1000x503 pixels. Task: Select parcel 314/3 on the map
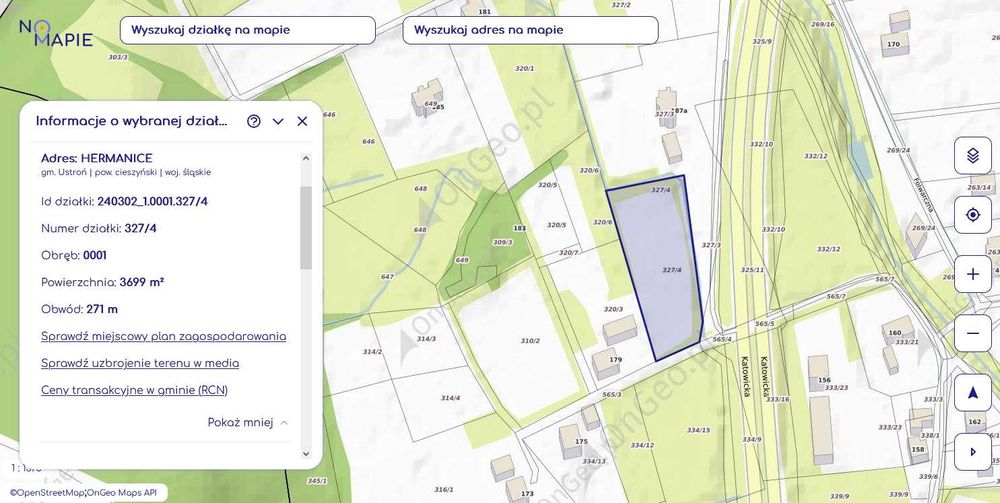click(426, 339)
